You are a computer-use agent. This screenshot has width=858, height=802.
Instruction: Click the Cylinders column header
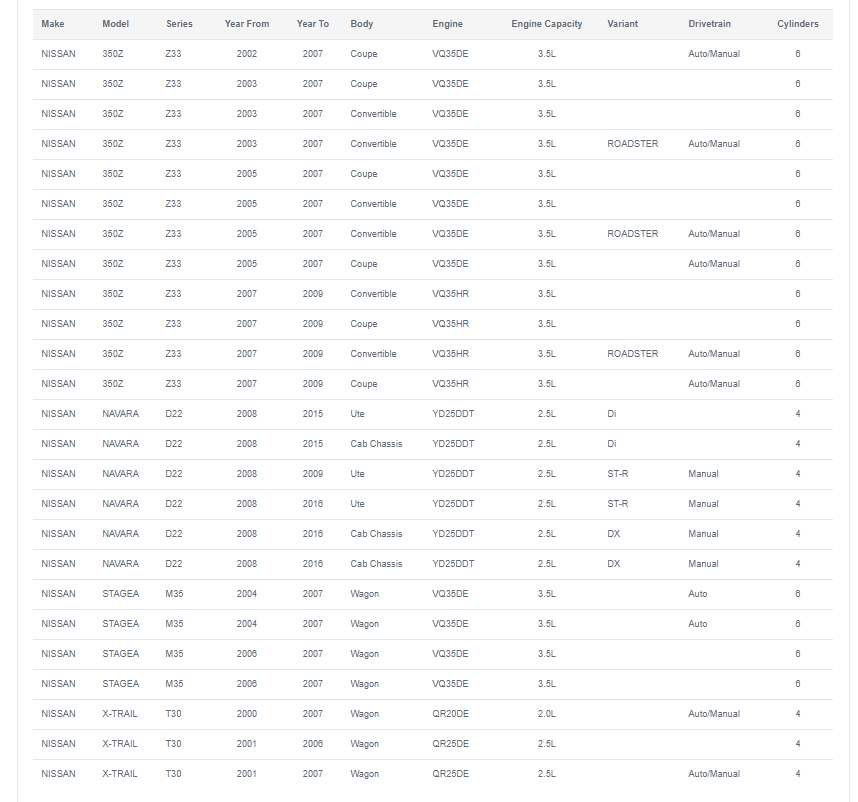(x=798, y=24)
